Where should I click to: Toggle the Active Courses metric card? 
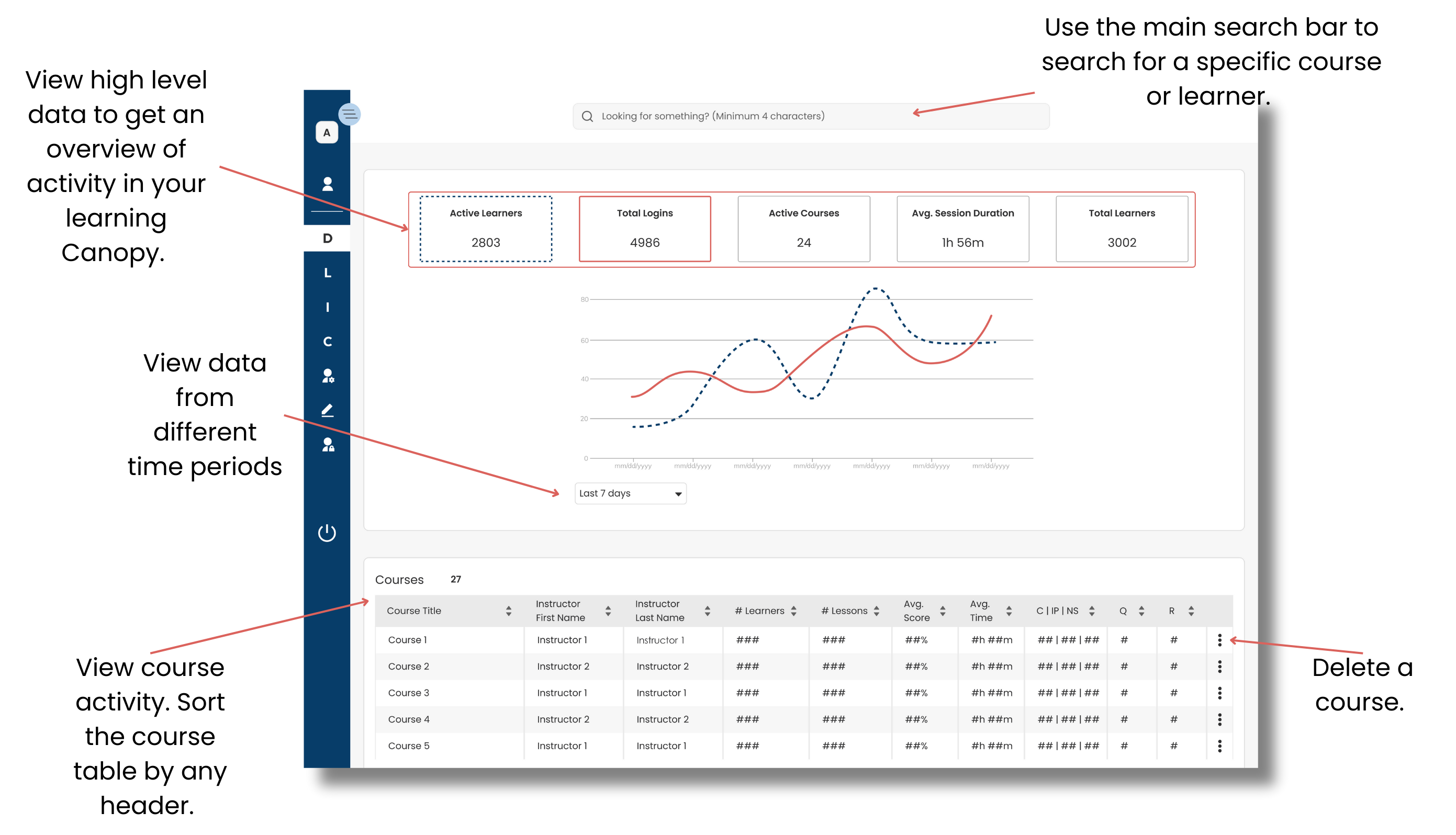click(803, 229)
